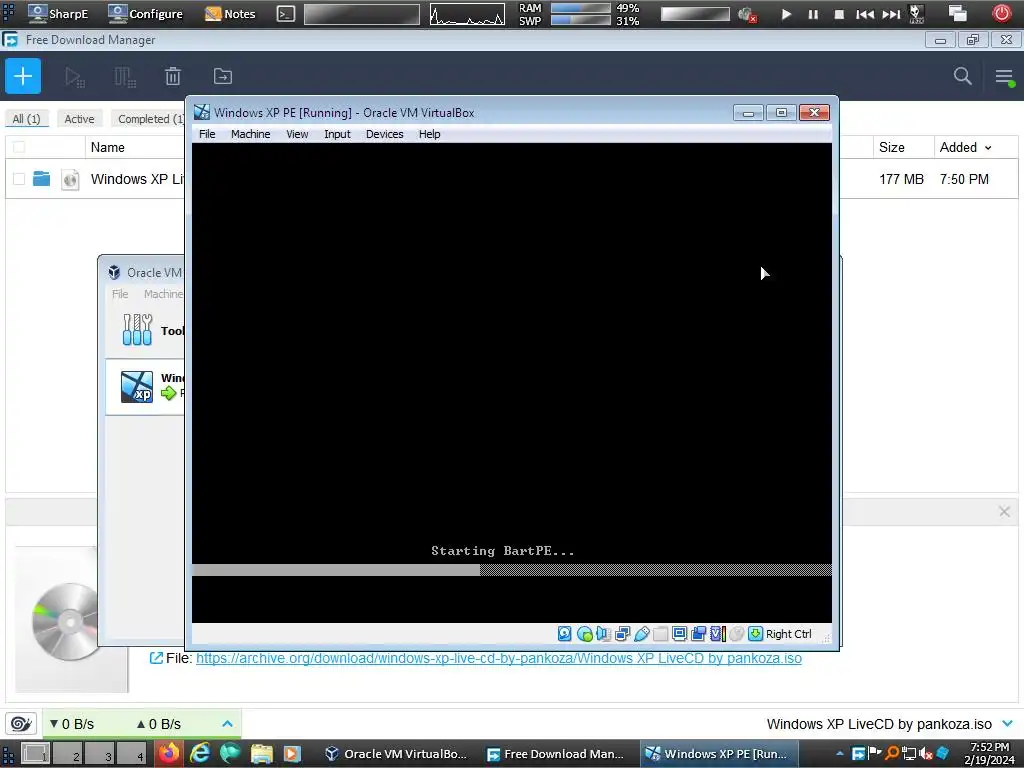Viewport: 1024px width, 768px height.
Task: Click windows cascade icon in top bar
Action: point(957,13)
